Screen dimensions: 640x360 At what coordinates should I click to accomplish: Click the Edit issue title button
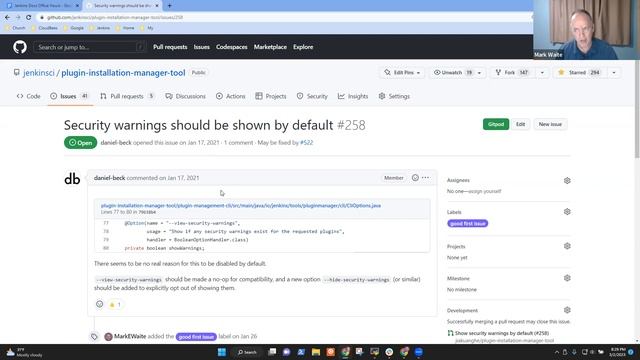[x=520, y=124]
